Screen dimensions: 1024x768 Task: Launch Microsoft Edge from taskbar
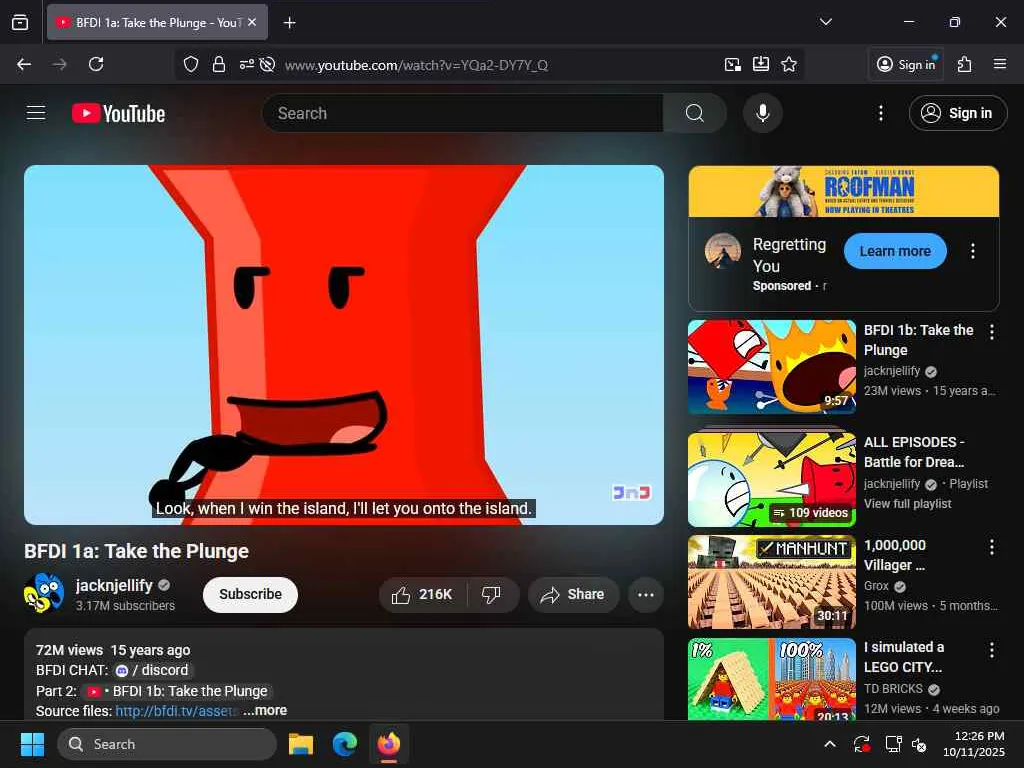[x=345, y=744]
